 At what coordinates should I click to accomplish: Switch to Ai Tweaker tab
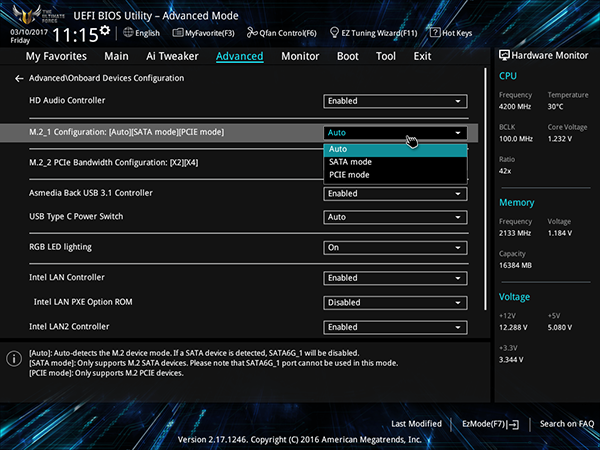(172, 56)
